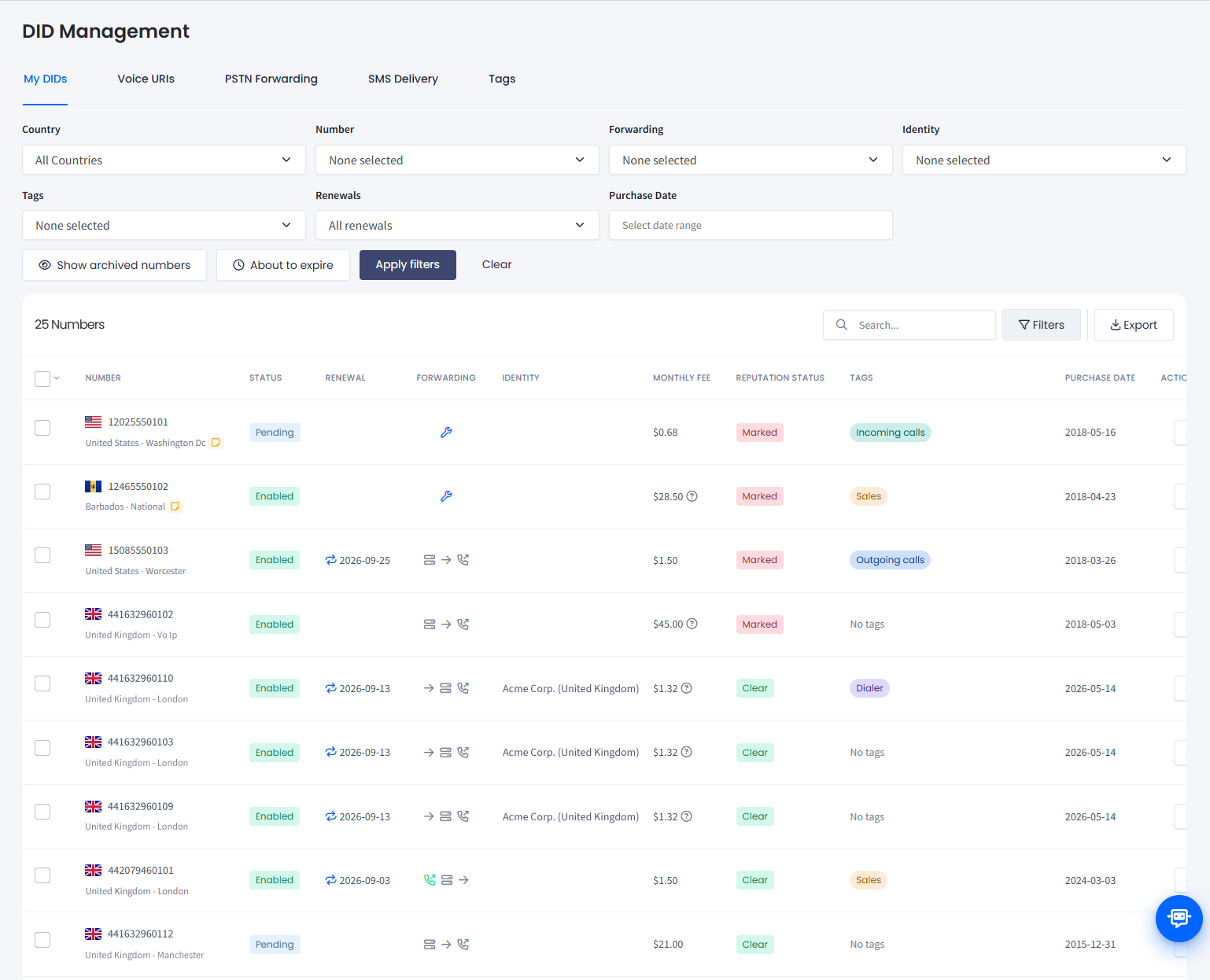Clear all filters
This screenshot has width=1210, height=980.
click(496, 265)
